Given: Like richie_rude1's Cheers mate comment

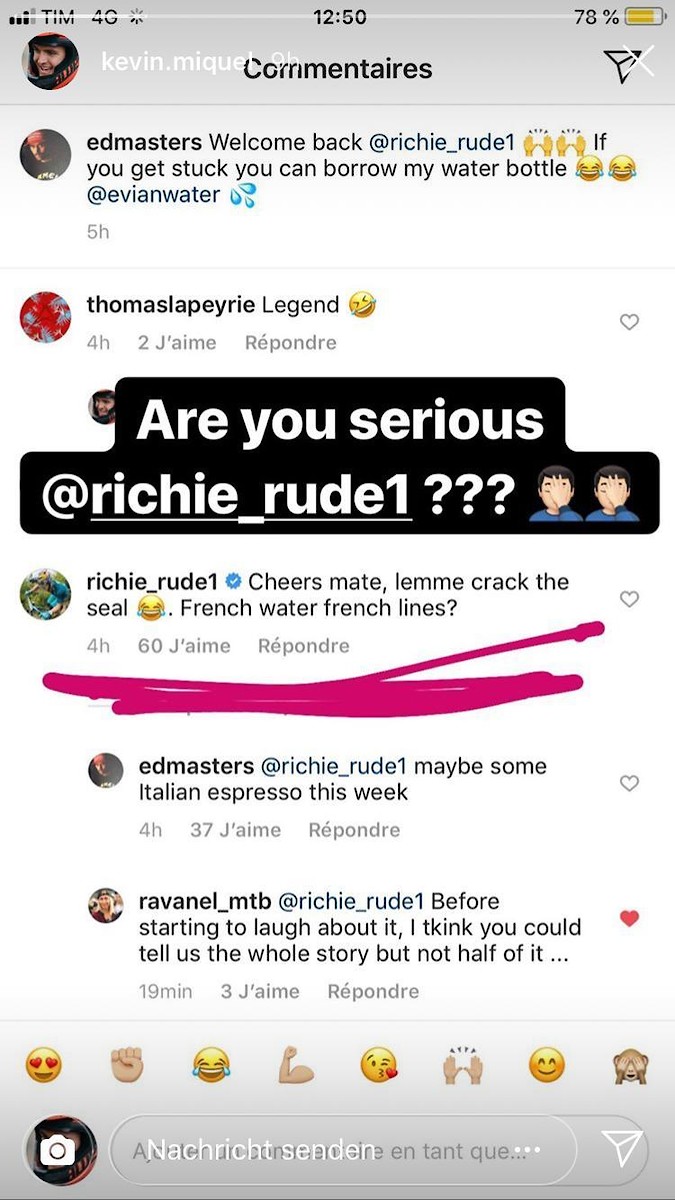Looking at the screenshot, I should 629,599.
